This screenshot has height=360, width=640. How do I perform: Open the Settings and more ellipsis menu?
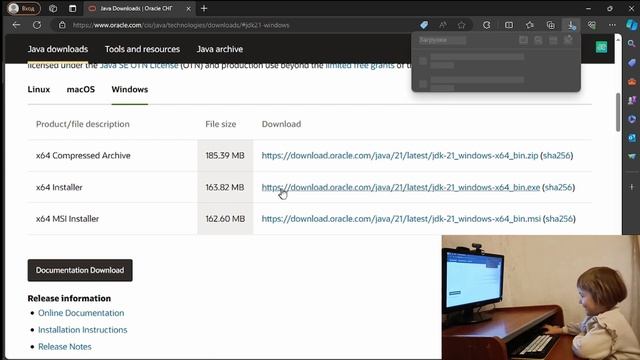pos(612,25)
